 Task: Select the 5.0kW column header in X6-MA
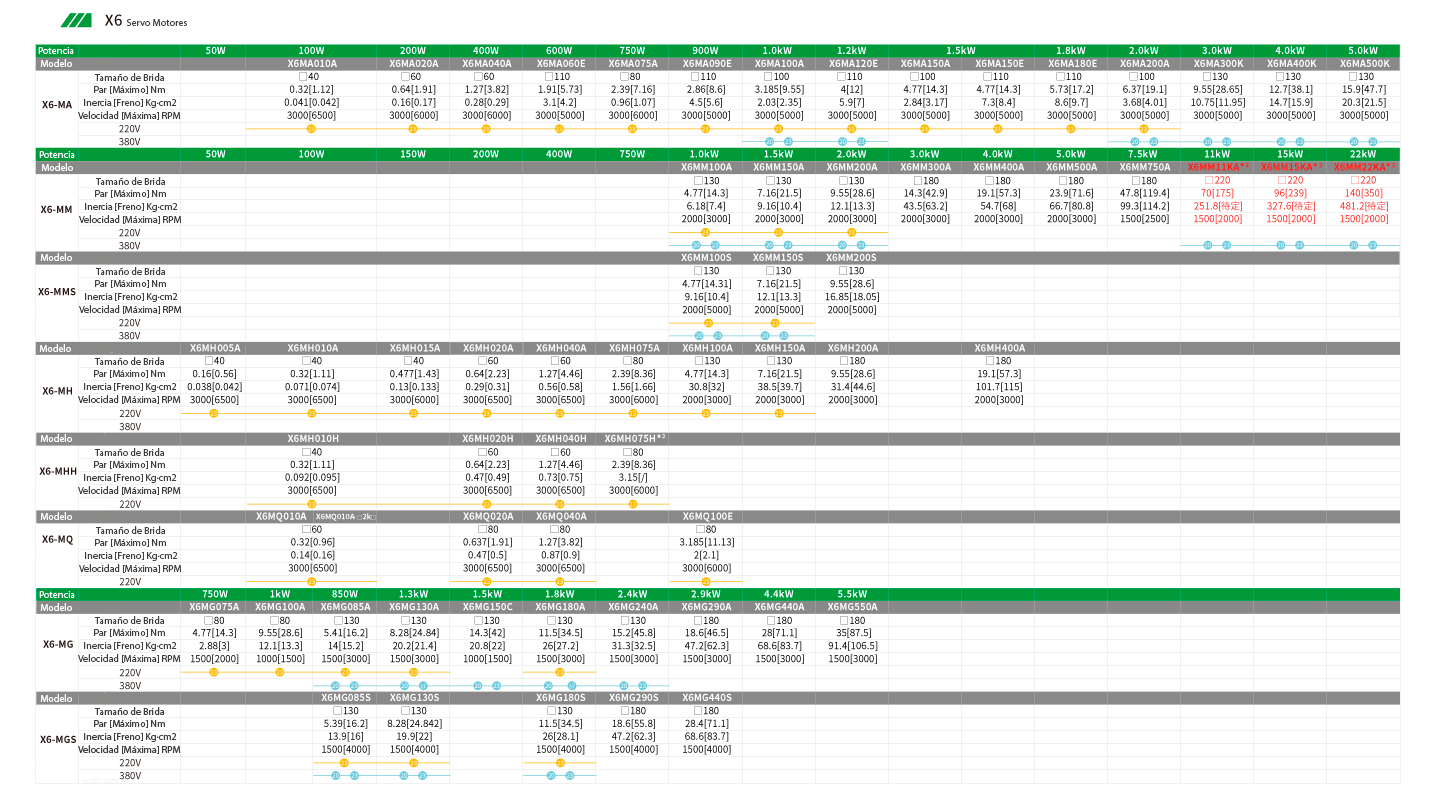pyautogui.click(x=1362, y=50)
